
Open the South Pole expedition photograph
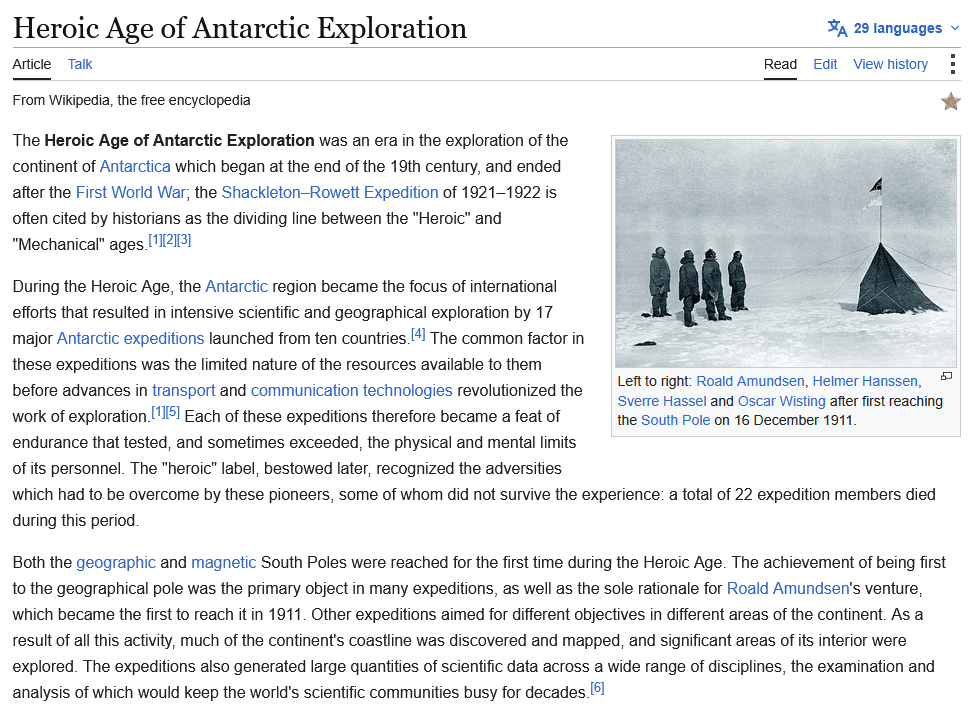tap(786, 253)
